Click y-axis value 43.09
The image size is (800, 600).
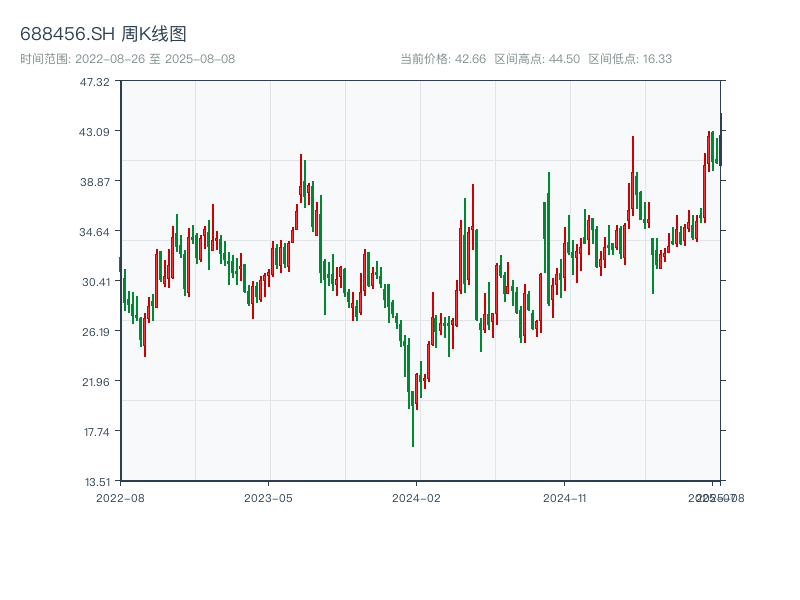[x=94, y=132]
